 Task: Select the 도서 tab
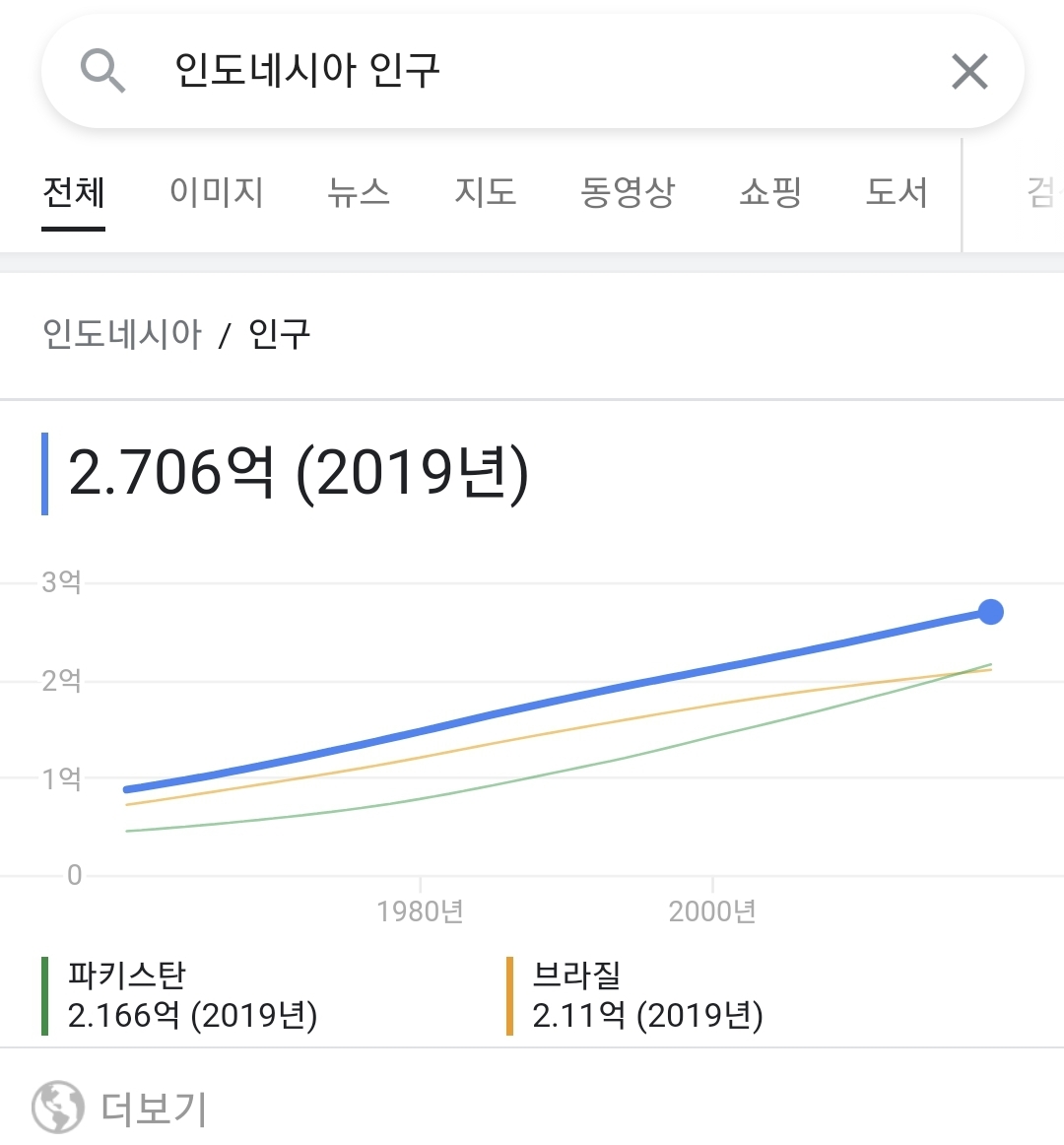[x=897, y=192]
